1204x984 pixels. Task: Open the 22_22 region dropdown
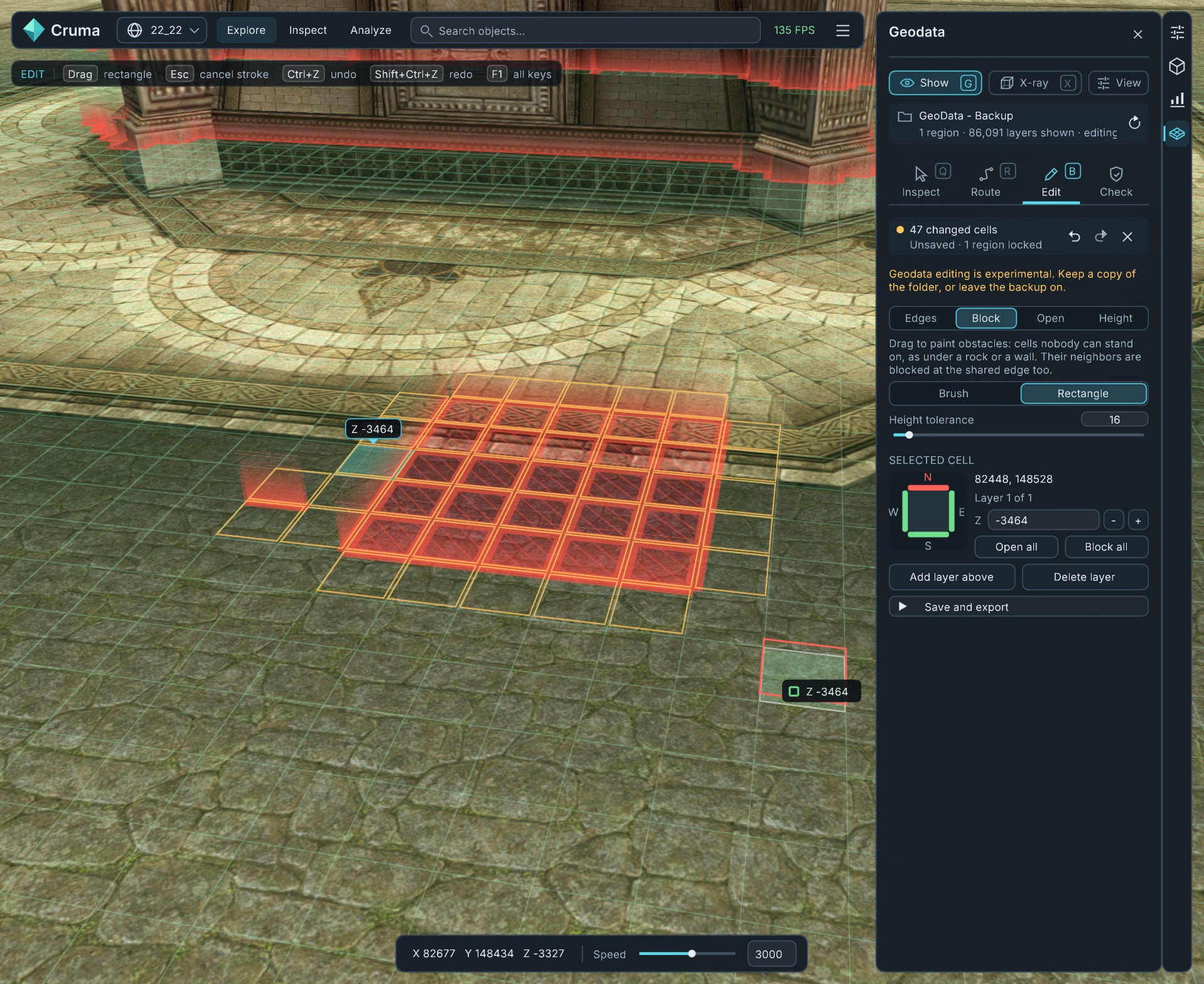[162, 30]
